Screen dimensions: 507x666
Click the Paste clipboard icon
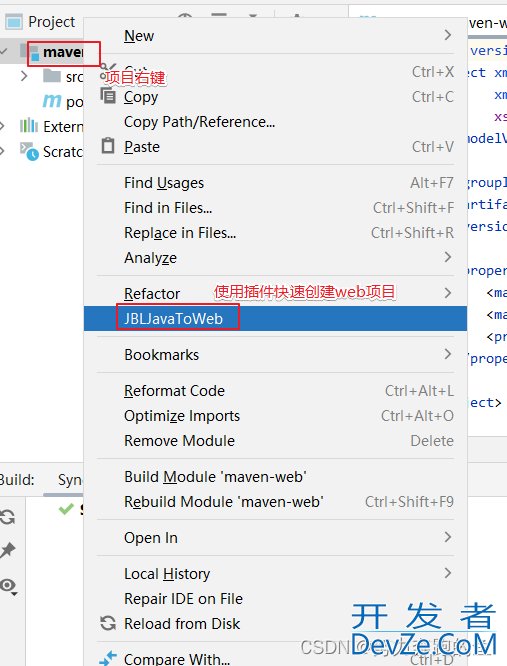coord(108,146)
